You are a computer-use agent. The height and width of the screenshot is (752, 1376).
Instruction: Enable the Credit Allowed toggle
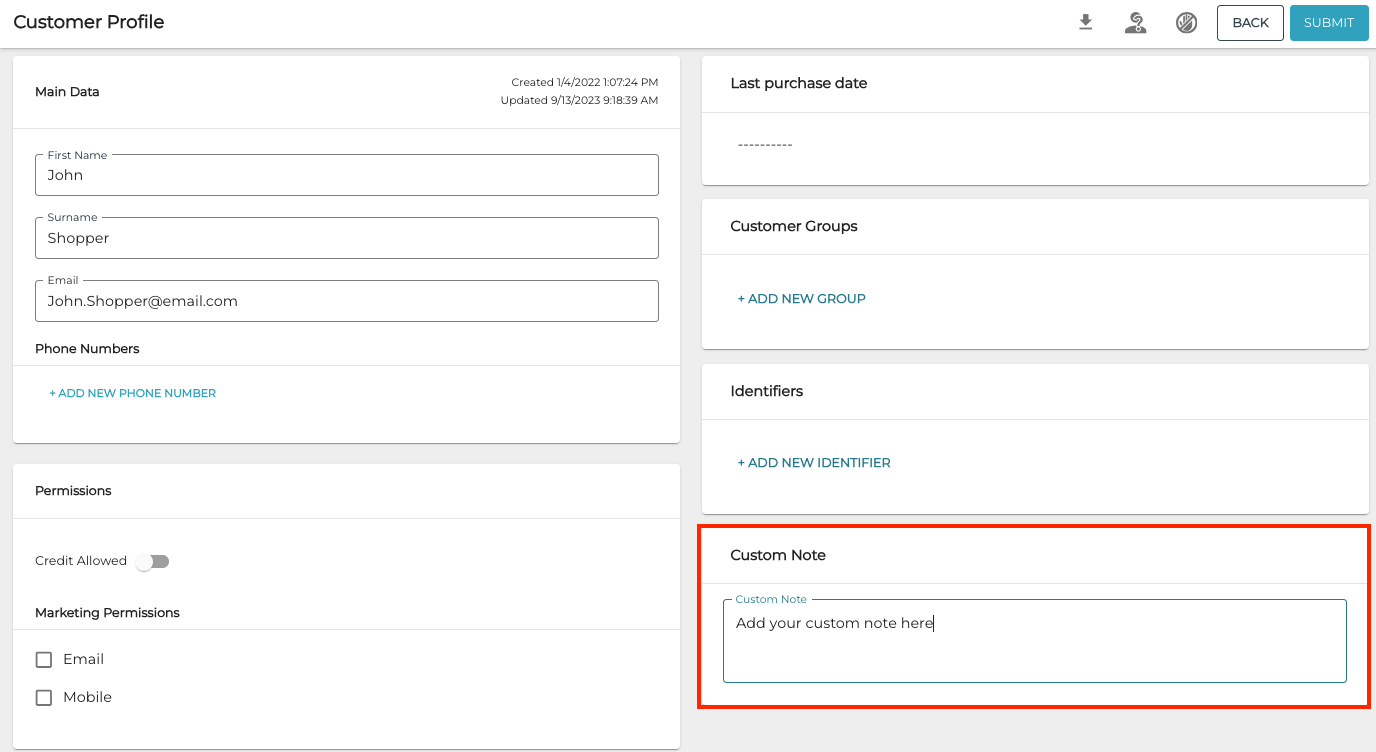point(152,561)
